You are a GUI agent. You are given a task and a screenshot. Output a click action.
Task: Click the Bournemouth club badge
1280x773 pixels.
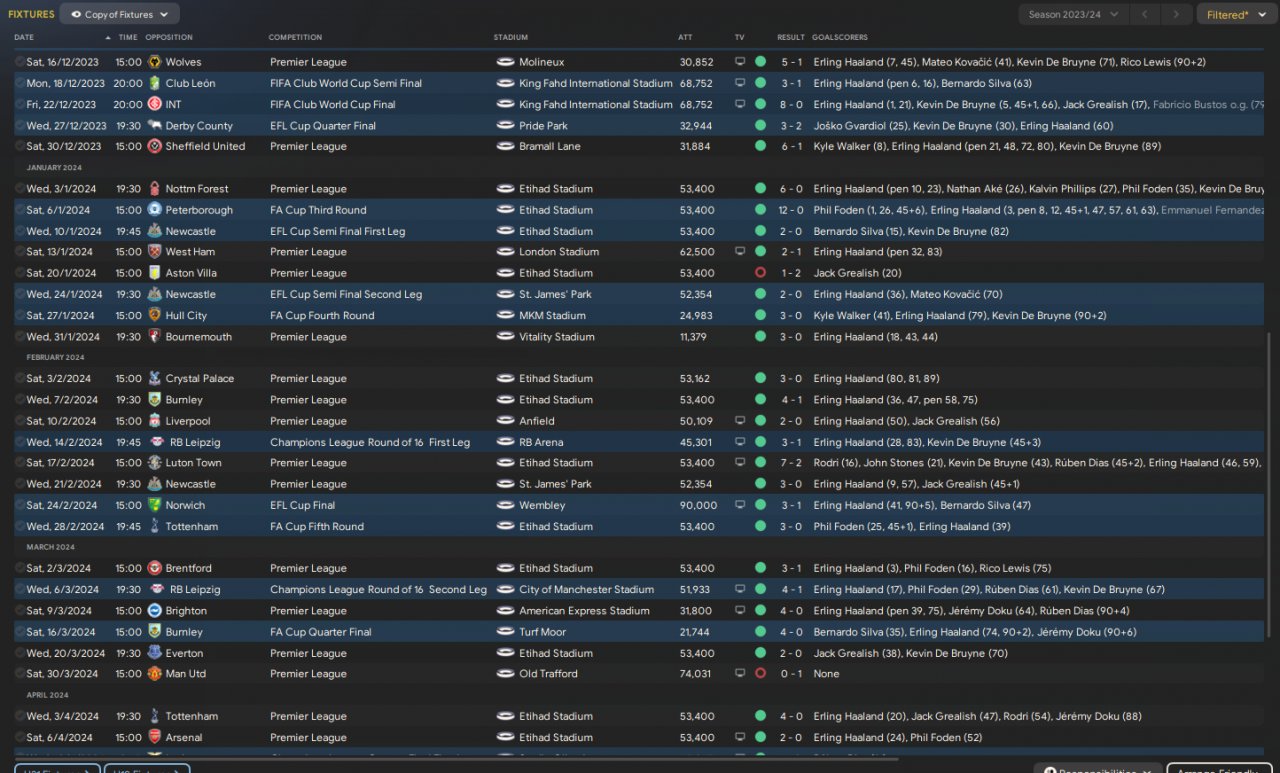click(155, 337)
